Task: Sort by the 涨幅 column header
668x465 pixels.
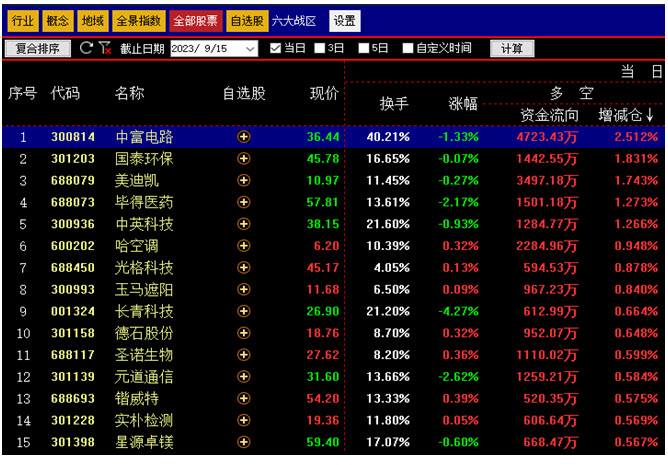Action: [x=463, y=104]
